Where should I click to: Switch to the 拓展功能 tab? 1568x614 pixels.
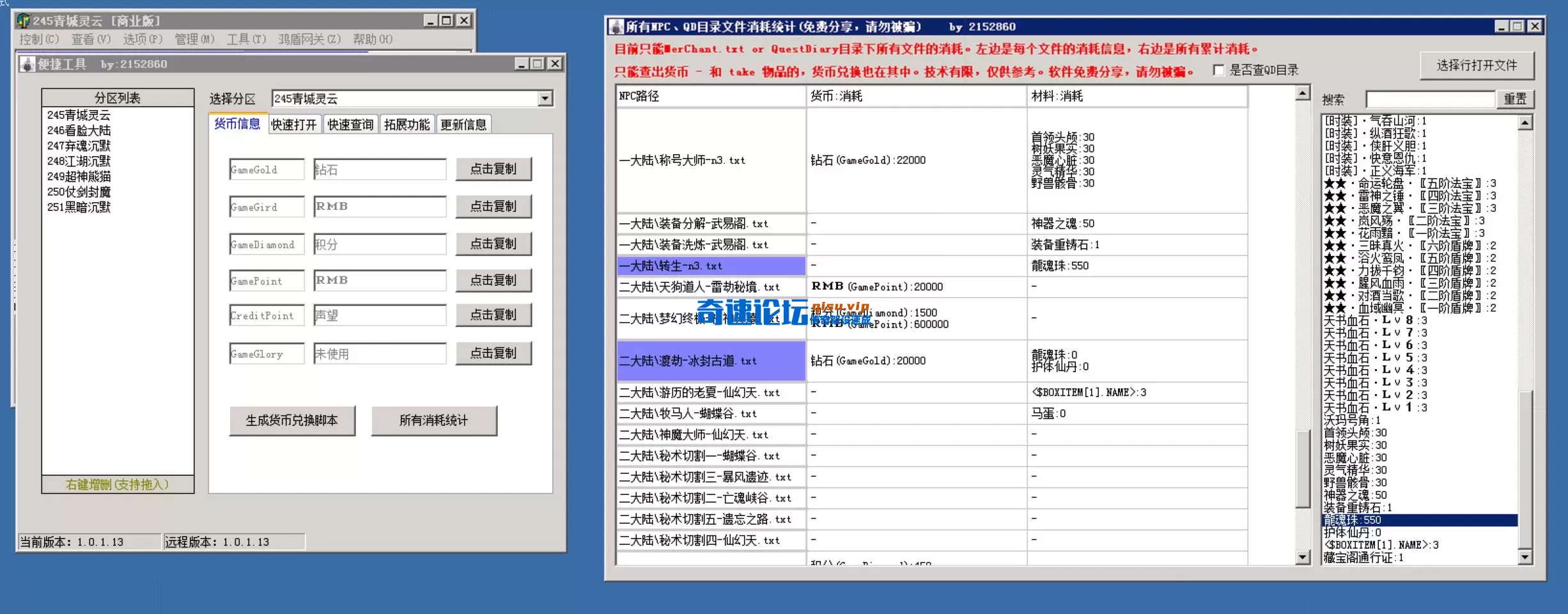(x=407, y=124)
